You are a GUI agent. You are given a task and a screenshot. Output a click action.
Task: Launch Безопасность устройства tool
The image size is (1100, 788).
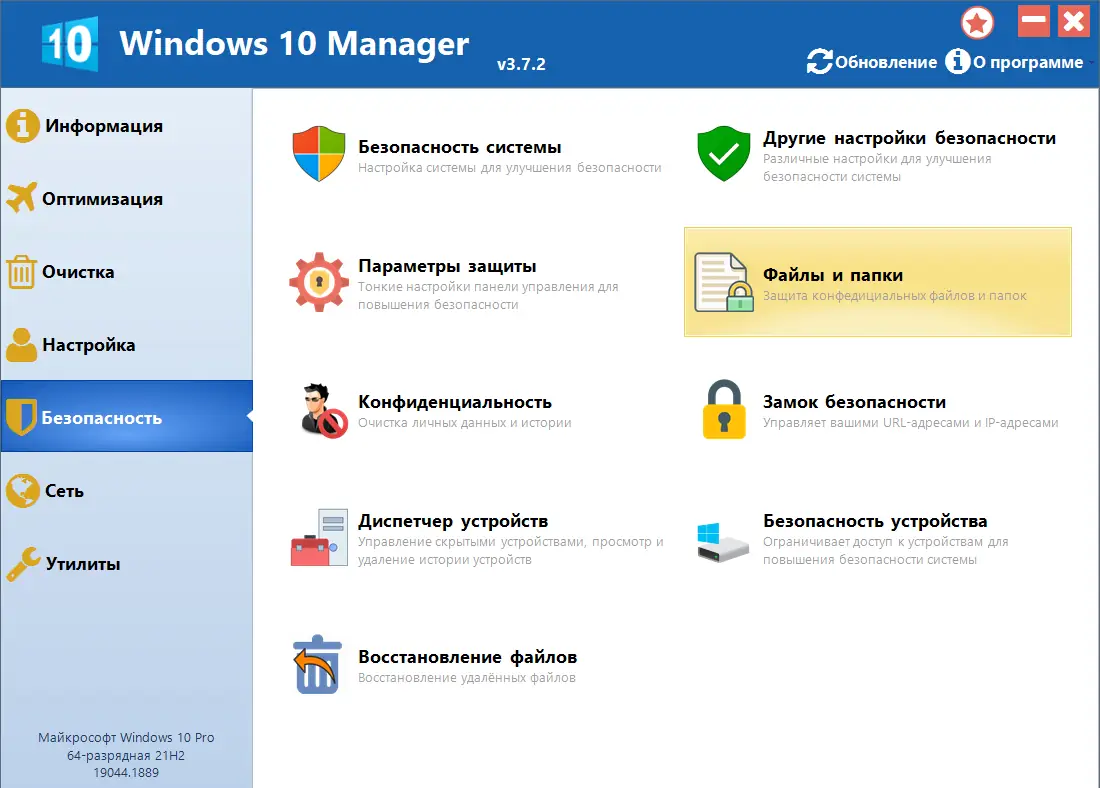[878, 538]
